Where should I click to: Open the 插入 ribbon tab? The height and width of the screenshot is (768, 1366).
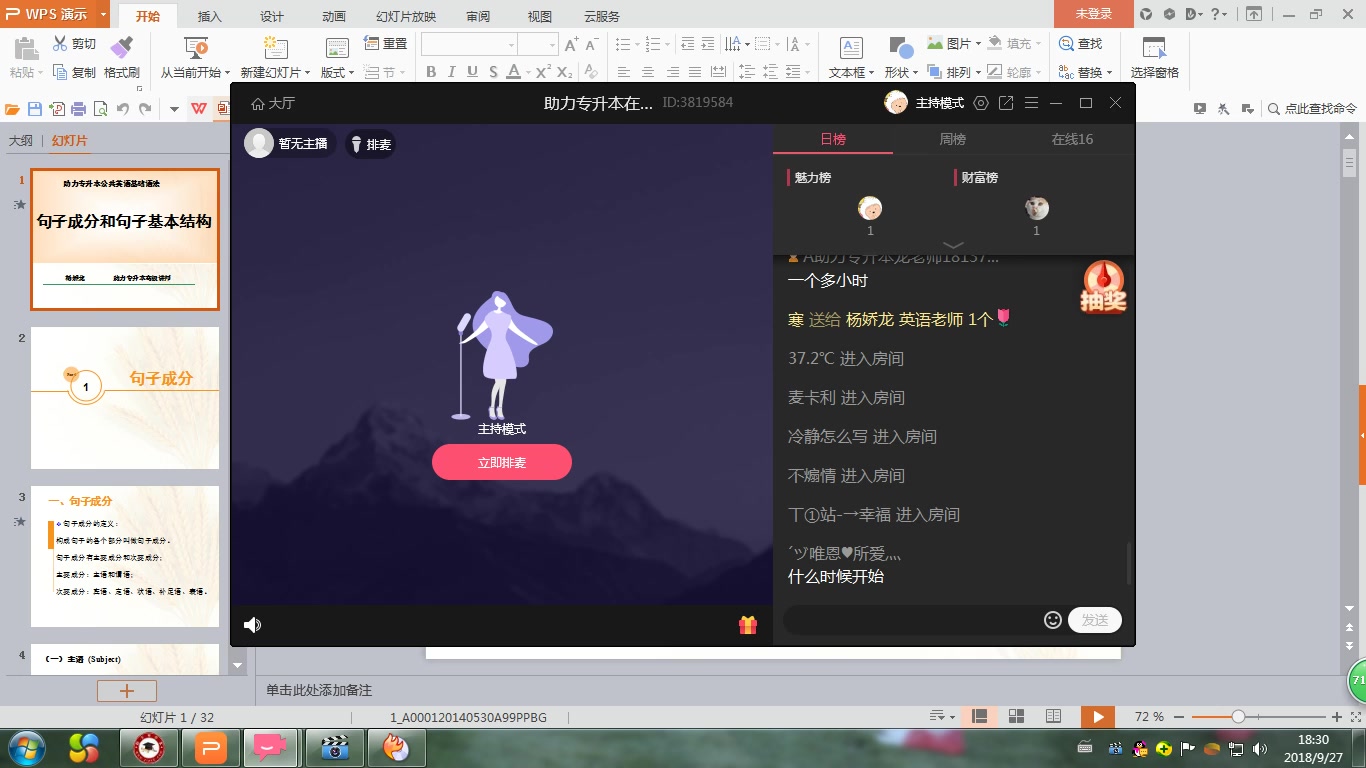pos(210,16)
